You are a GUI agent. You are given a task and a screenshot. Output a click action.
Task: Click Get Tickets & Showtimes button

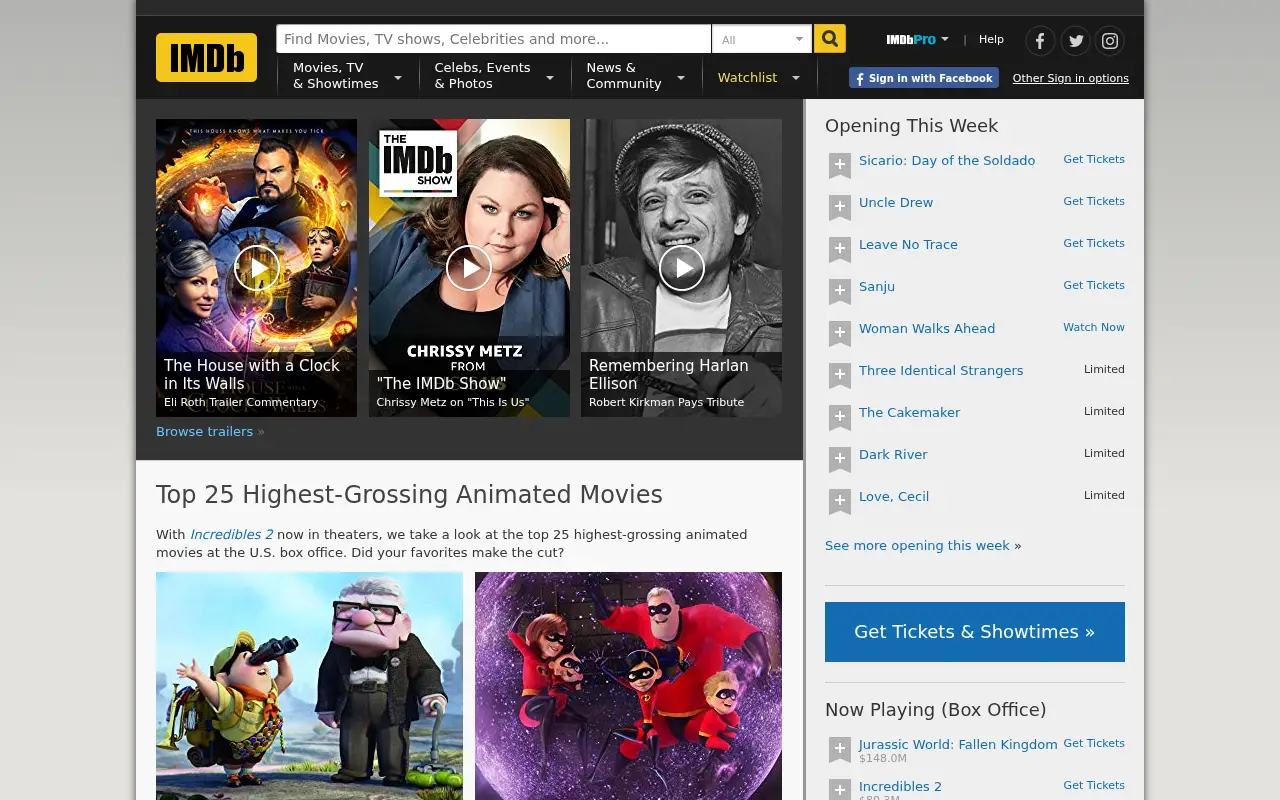(x=975, y=632)
